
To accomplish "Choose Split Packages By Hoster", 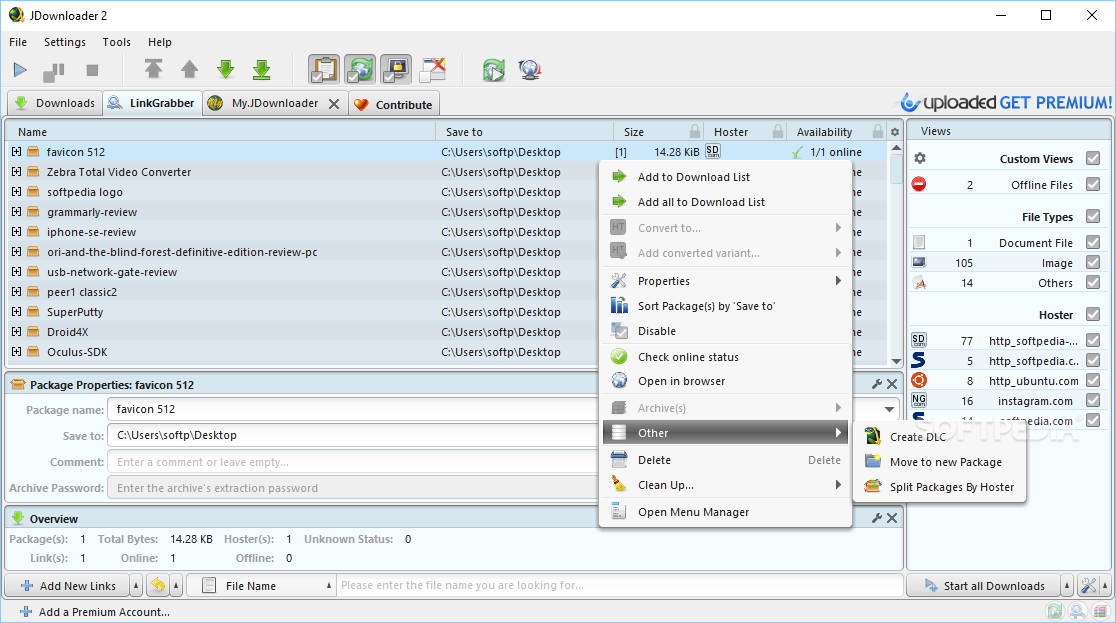I will pos(939,487).
